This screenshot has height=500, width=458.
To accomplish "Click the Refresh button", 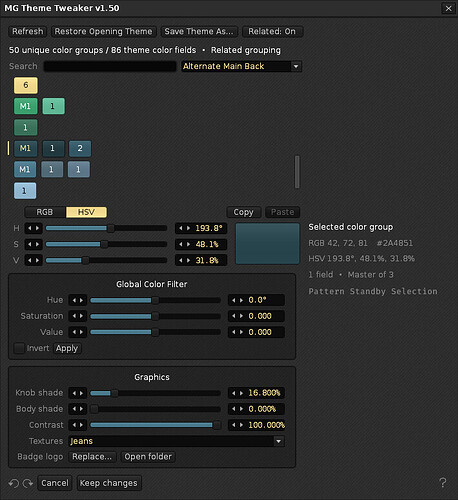I will pos(28,31).
